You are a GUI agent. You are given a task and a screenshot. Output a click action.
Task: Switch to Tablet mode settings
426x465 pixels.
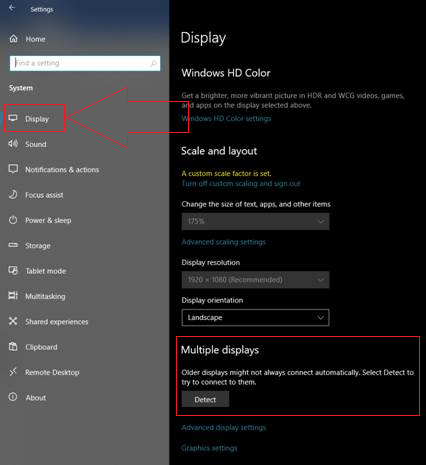click(46, 271)
